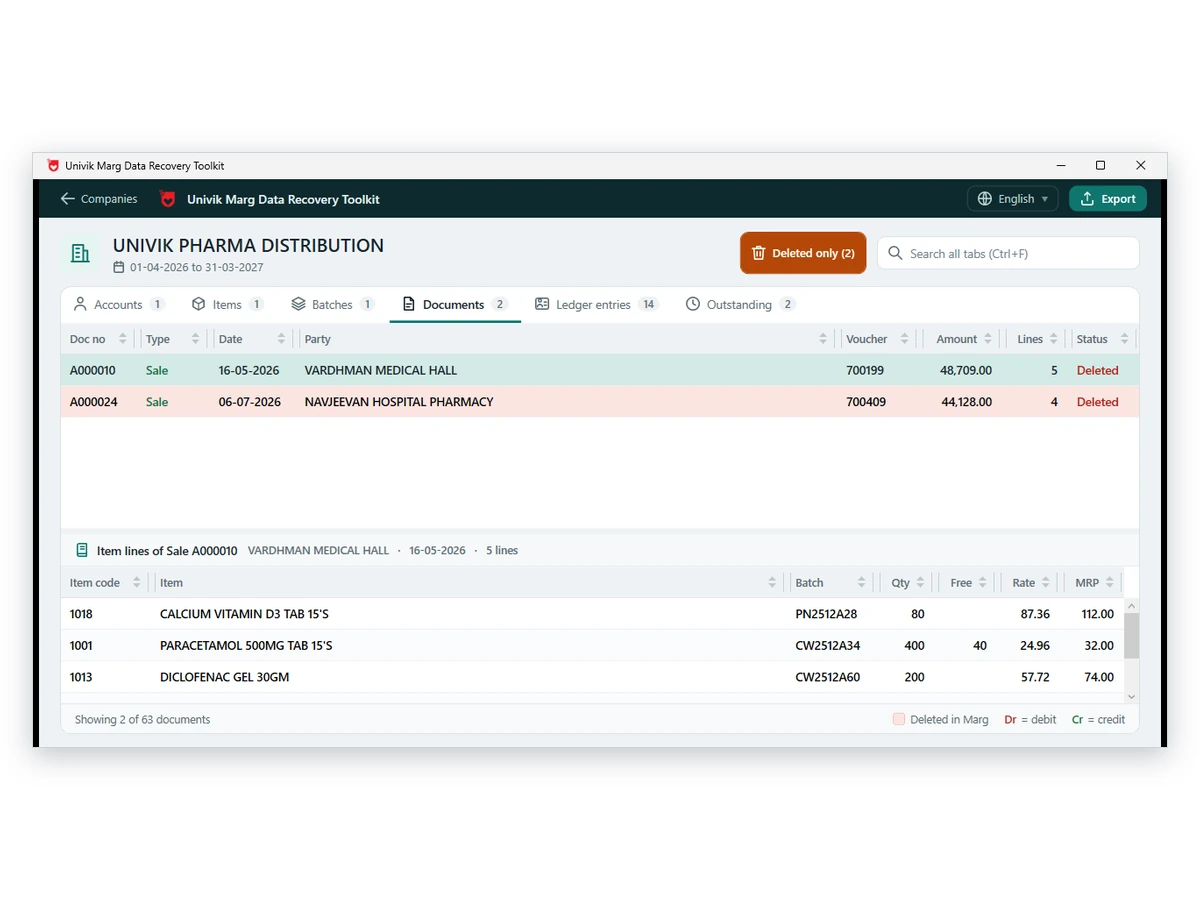1200x900 pixels.
Task: Click the person icon on Accounts tab
Action: [81, 304]
